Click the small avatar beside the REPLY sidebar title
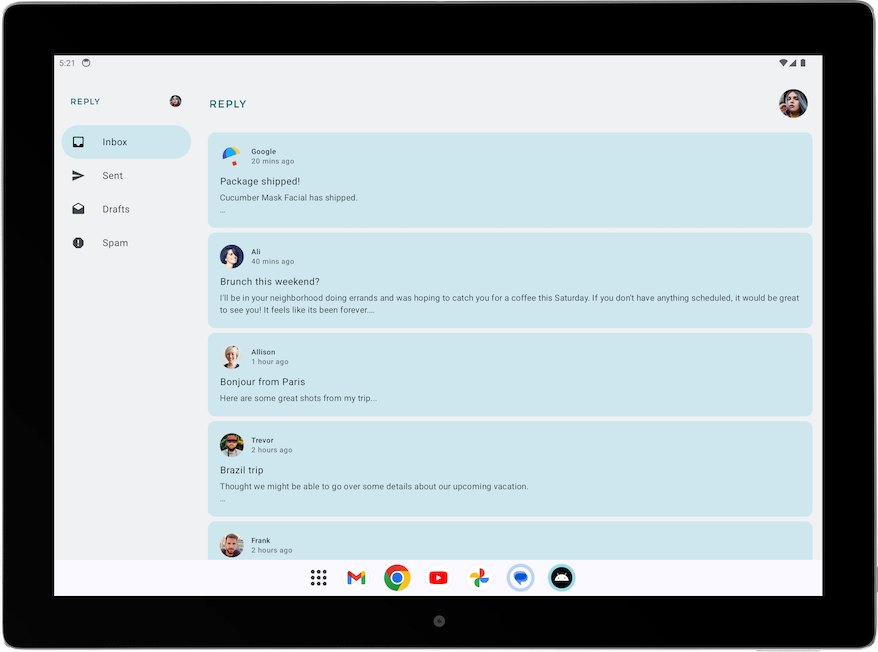 [x=175, y=101]
